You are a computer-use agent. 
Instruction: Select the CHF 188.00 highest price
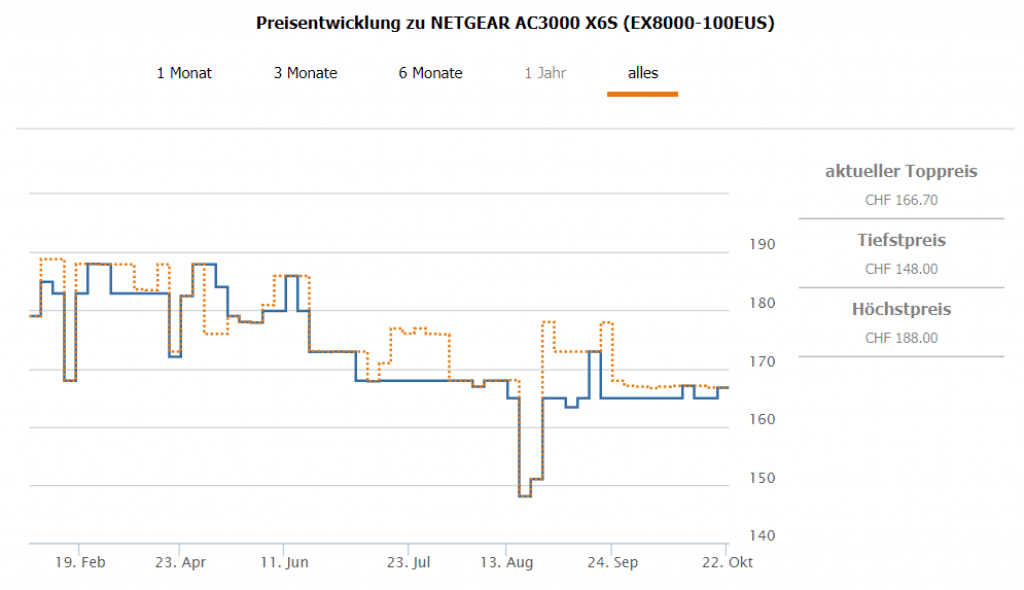coord(901,338)
